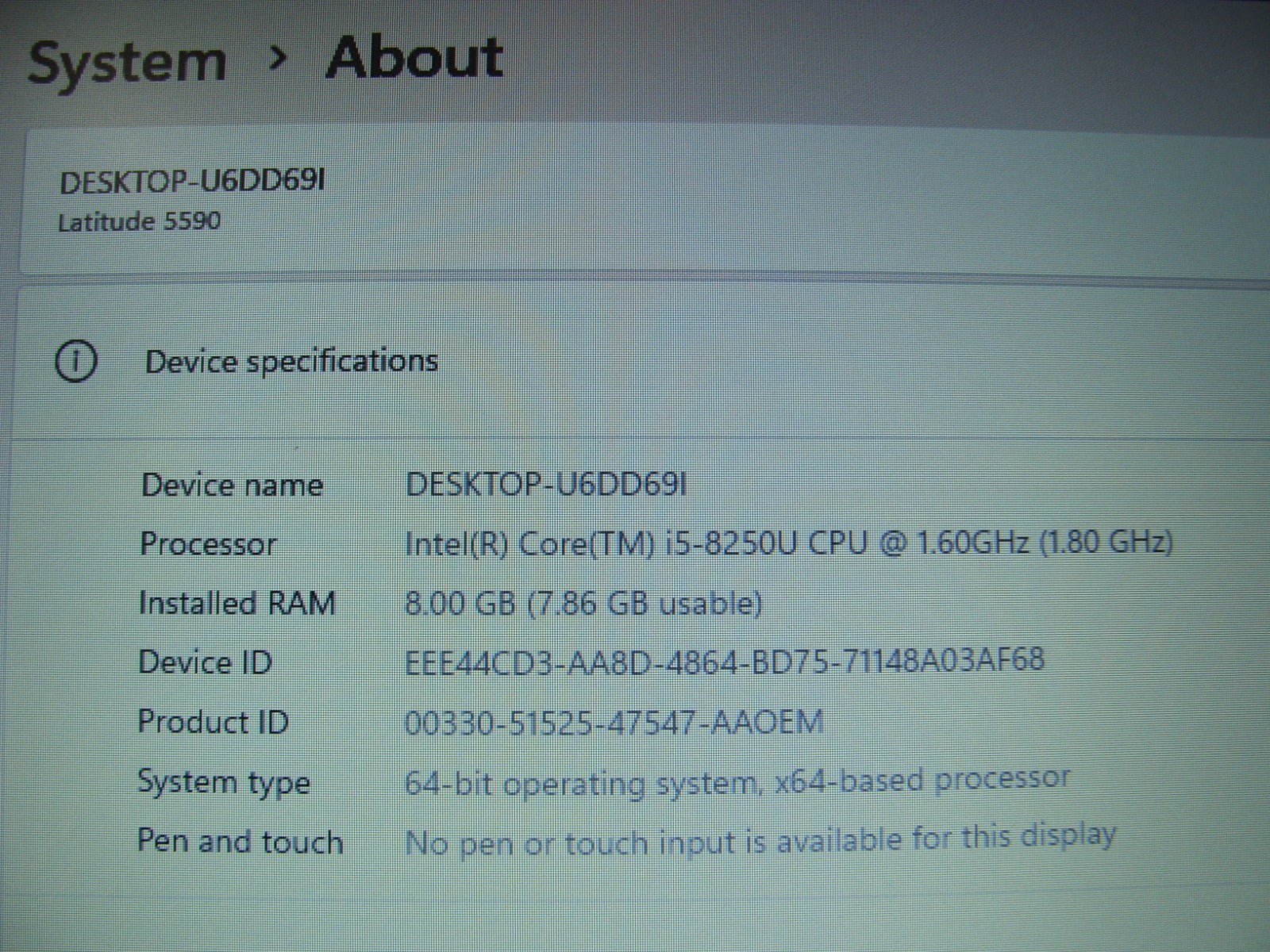Select the Product ID value ending AAOEM
1270x952 pixels.
(x=614, y=722)
